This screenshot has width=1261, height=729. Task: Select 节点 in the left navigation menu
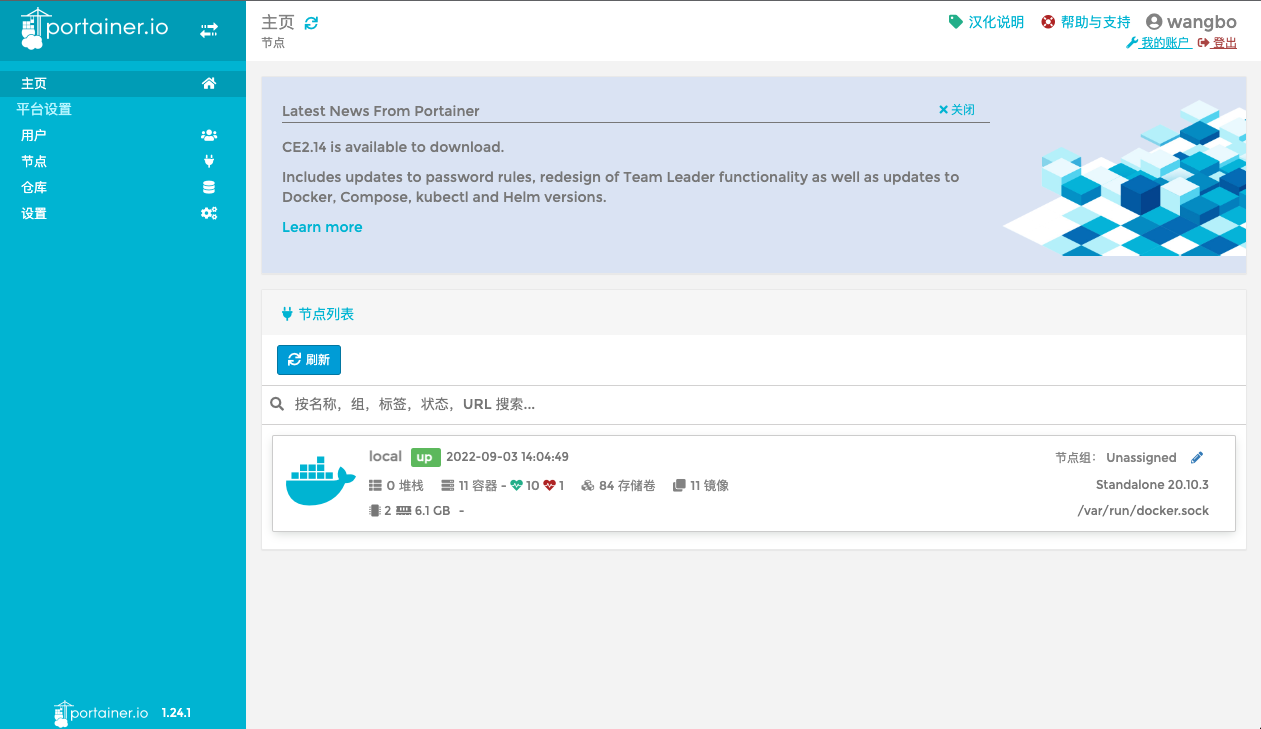click(x=35, y=161)
